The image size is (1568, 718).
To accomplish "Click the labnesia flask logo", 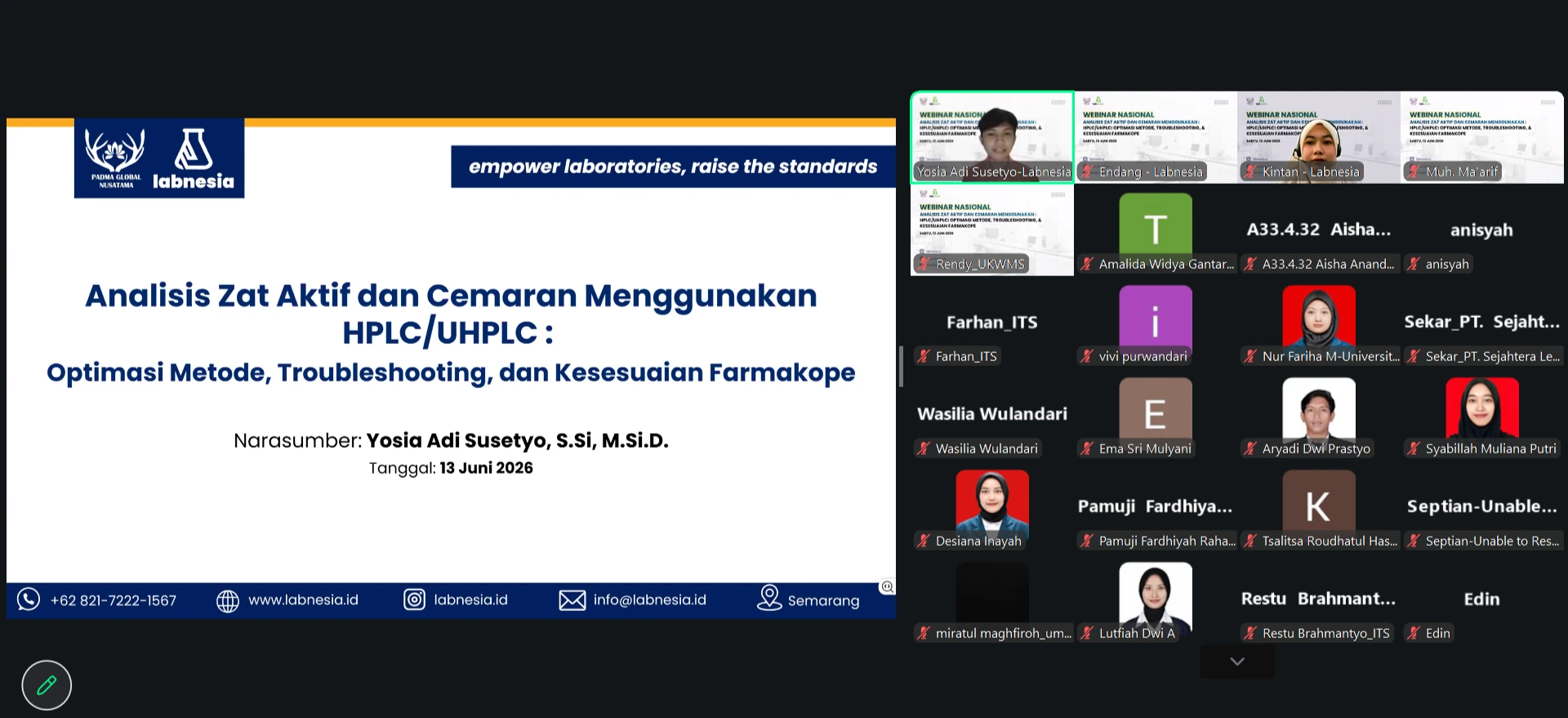I will pyautogui.click(x=194, y=158).
